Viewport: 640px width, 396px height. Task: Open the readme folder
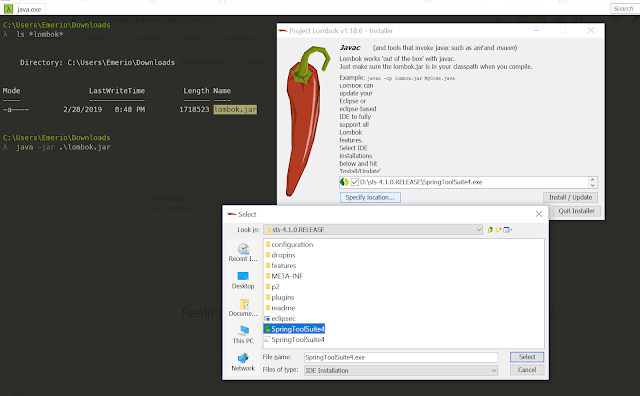point(280,308)
